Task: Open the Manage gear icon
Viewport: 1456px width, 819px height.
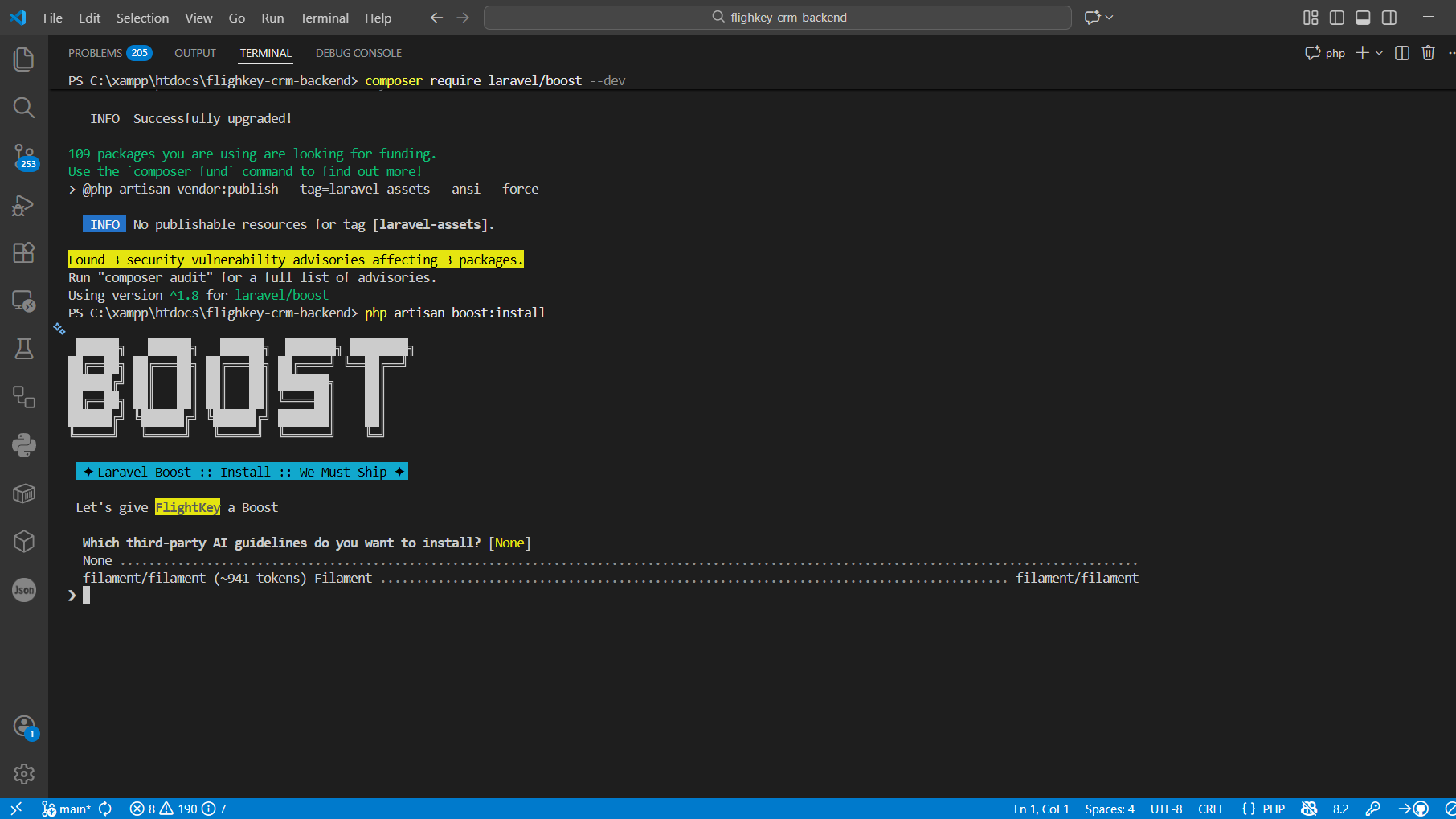Action: pos(24,774)
